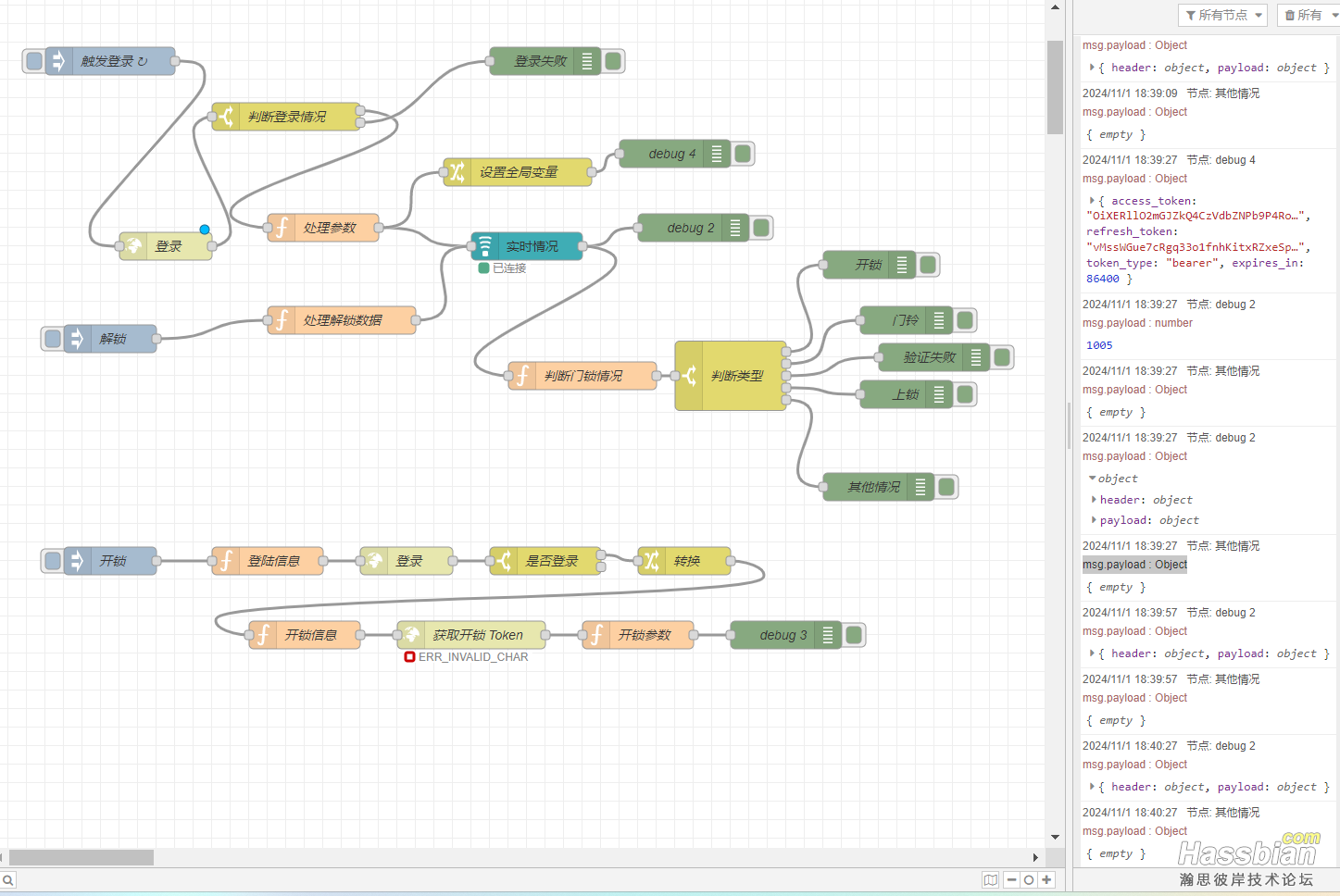
Task: Toggle the debug 2 node output
Action: pos(761,228)
